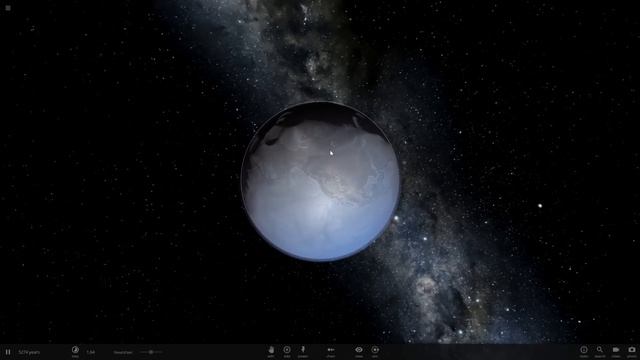This screenshot has width=640, height=360.
Task: Pause the simulation
Action: 8,352
